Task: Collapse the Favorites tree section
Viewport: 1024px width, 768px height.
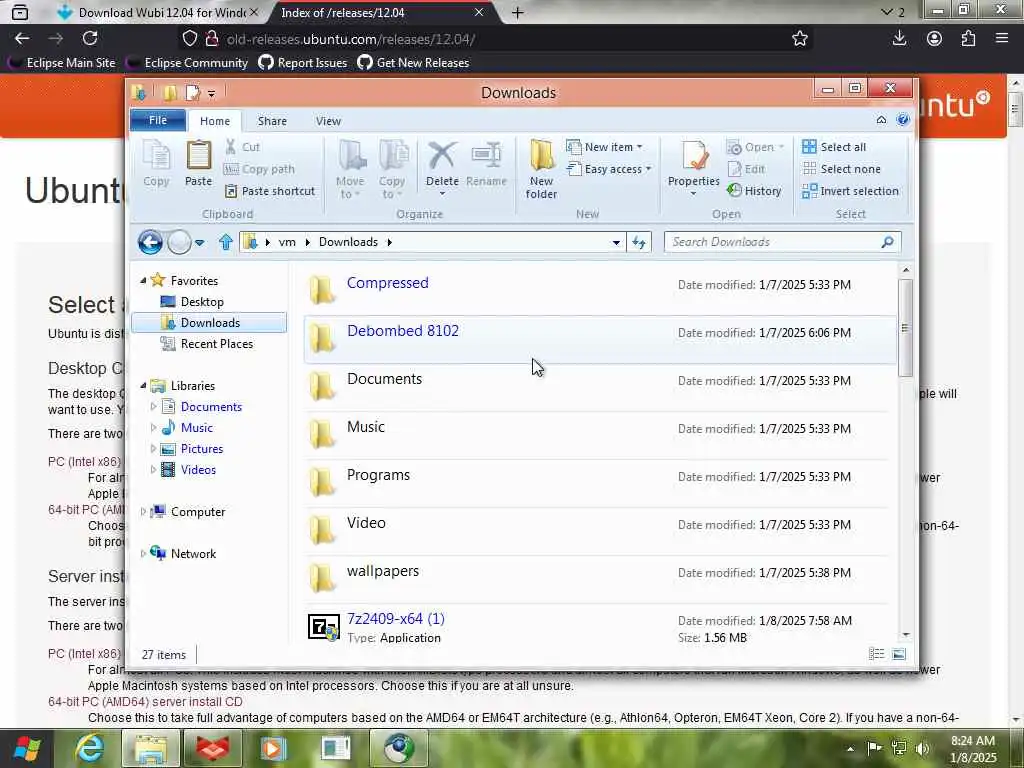Action: click(144, 280)
